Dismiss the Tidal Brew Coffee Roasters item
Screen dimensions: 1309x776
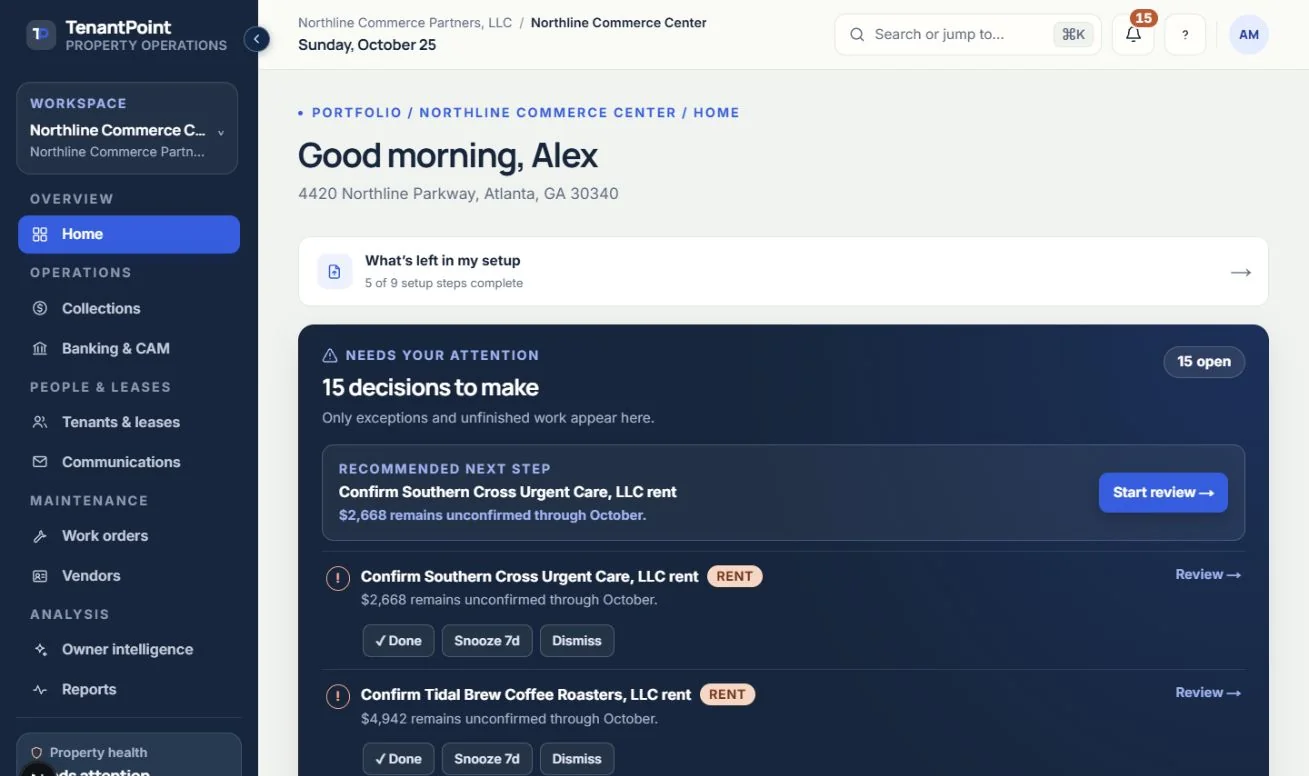click(x=577, y=759)
